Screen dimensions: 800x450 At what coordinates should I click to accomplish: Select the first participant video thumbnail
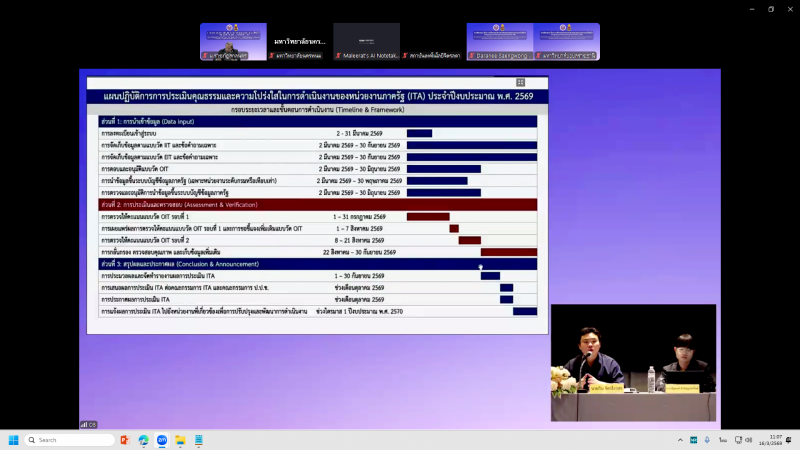point(233,42)
